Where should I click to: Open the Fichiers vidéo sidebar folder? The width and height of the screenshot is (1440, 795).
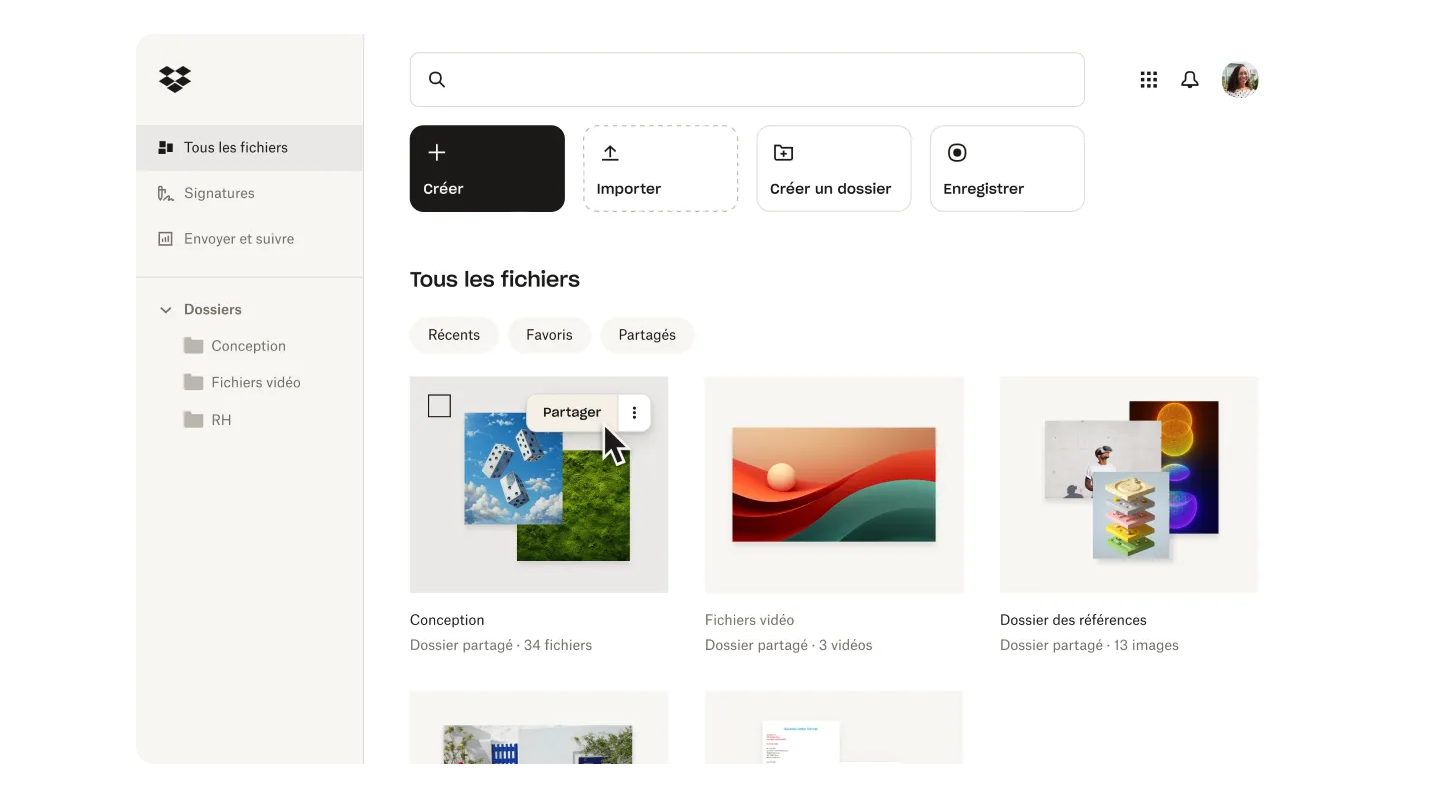click(255, 382)
